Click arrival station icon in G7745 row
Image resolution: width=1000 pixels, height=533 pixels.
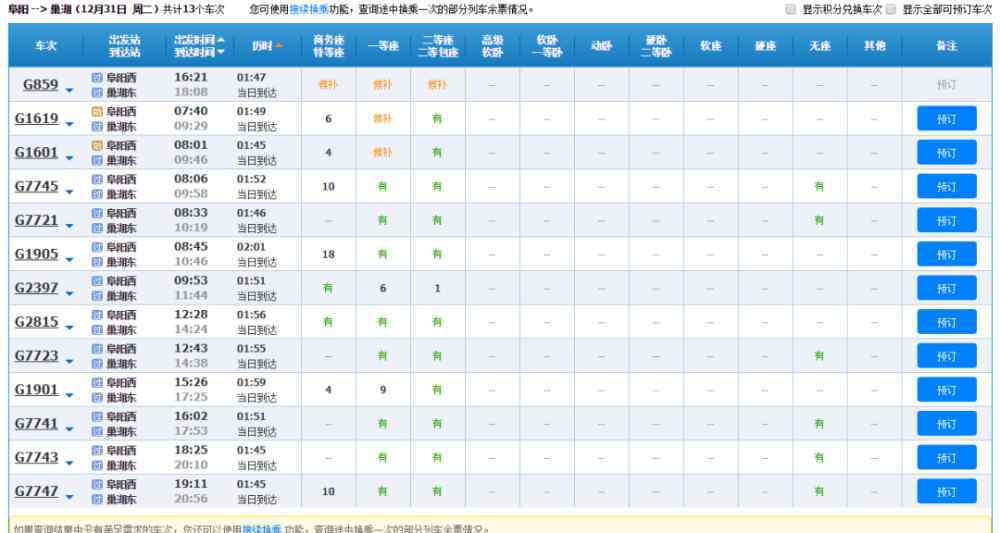point(97,194)
